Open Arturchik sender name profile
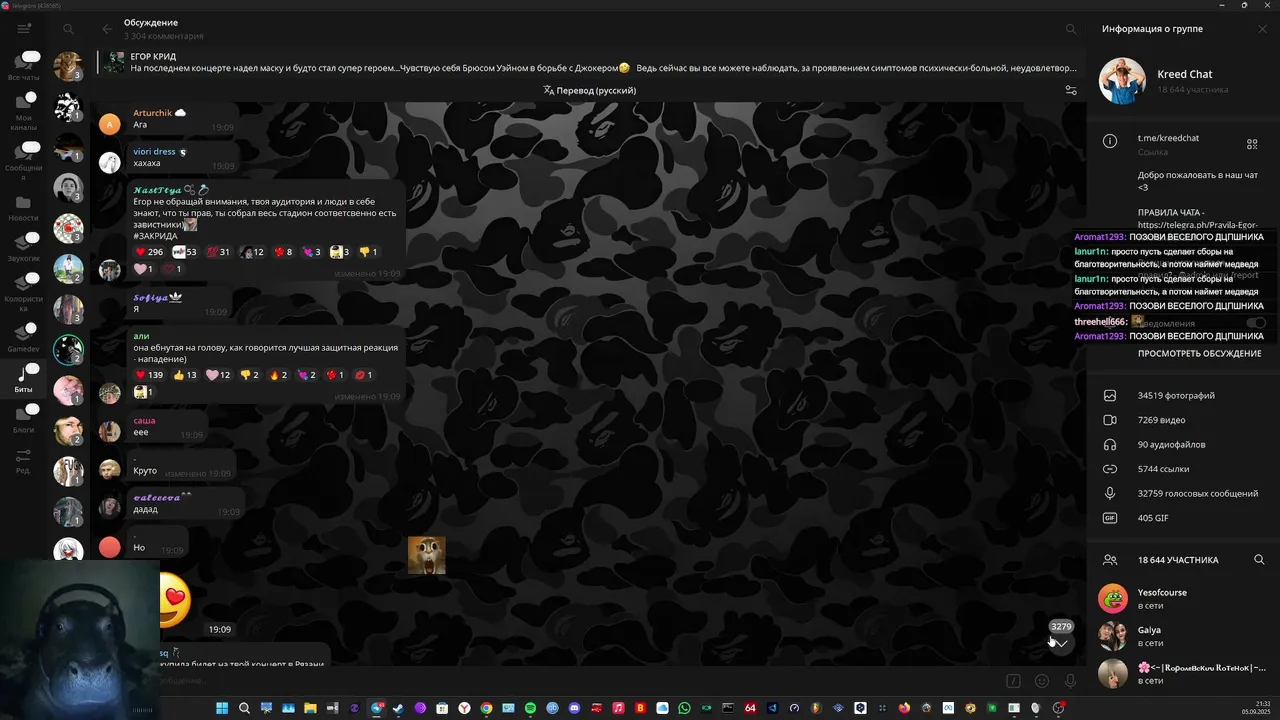Screen dimensions: 1280x720 (x=153, y=113)
